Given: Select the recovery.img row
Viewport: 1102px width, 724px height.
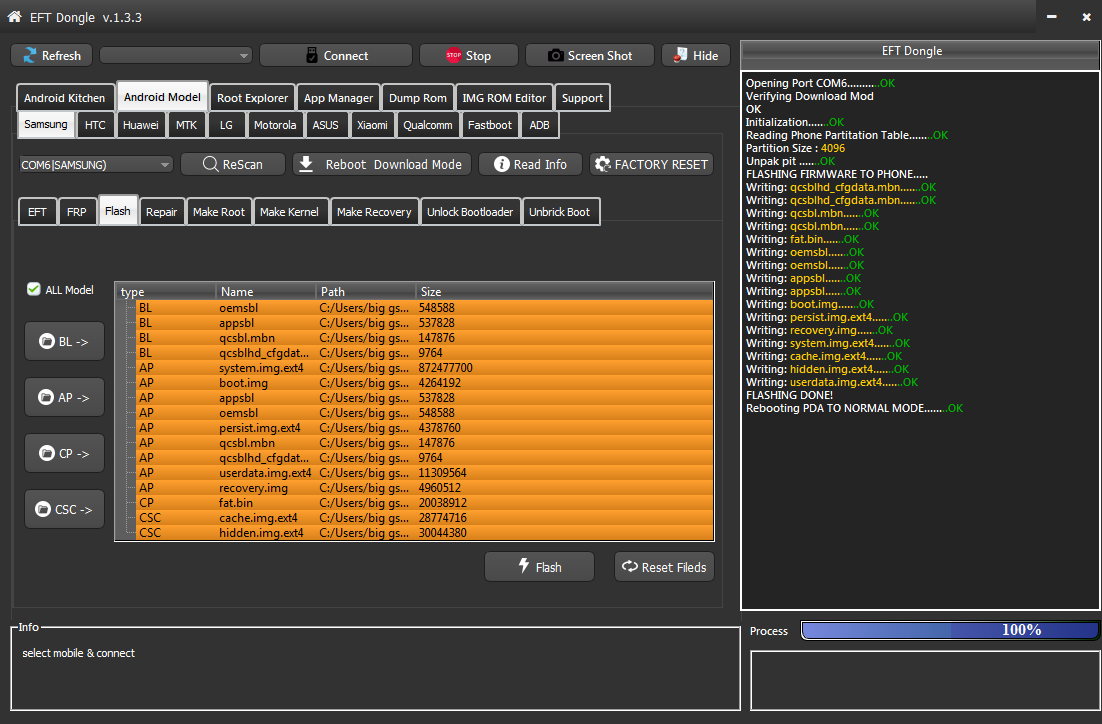Looking at the screenshot, I should point(424,488).
